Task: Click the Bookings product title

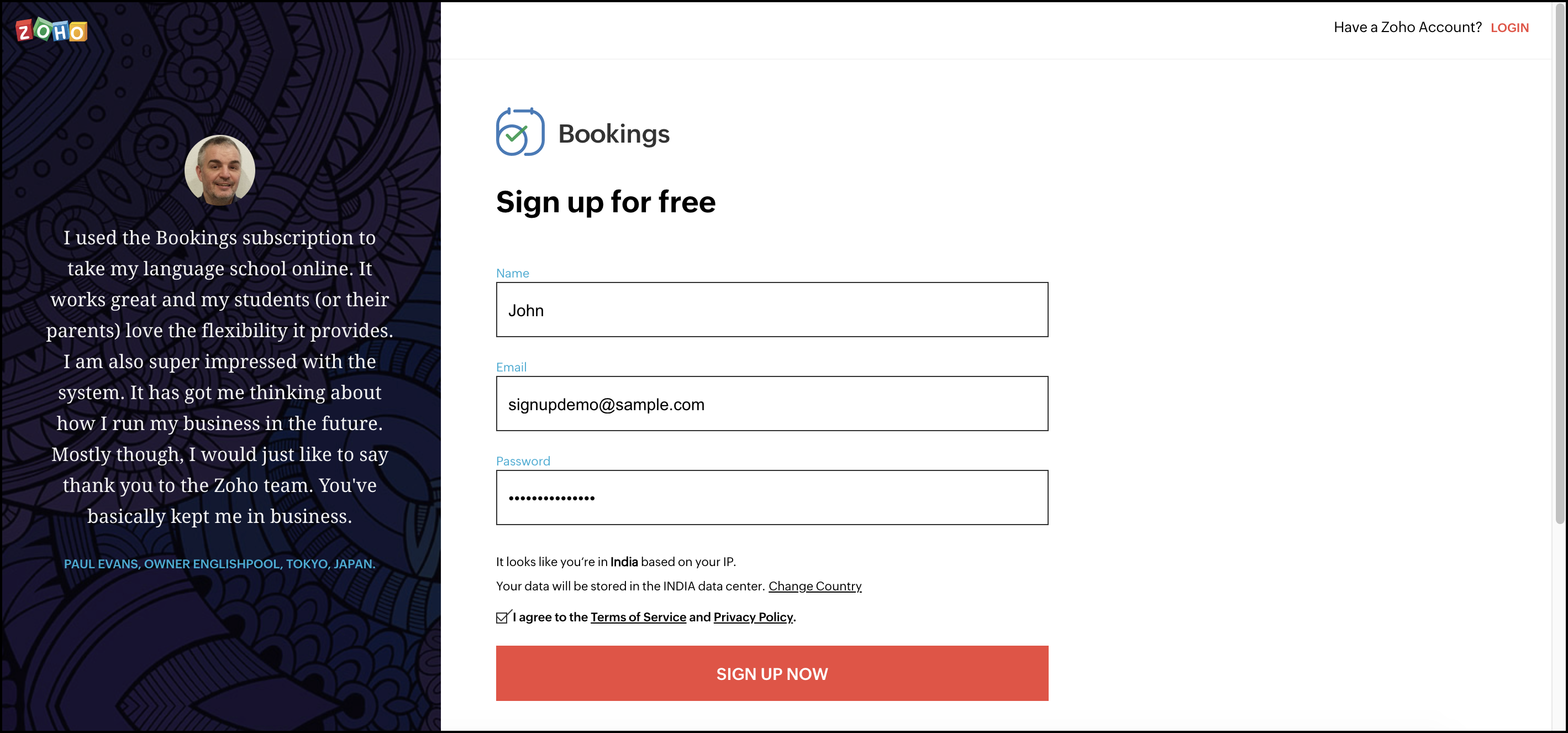Action: [x=613, y=134]
